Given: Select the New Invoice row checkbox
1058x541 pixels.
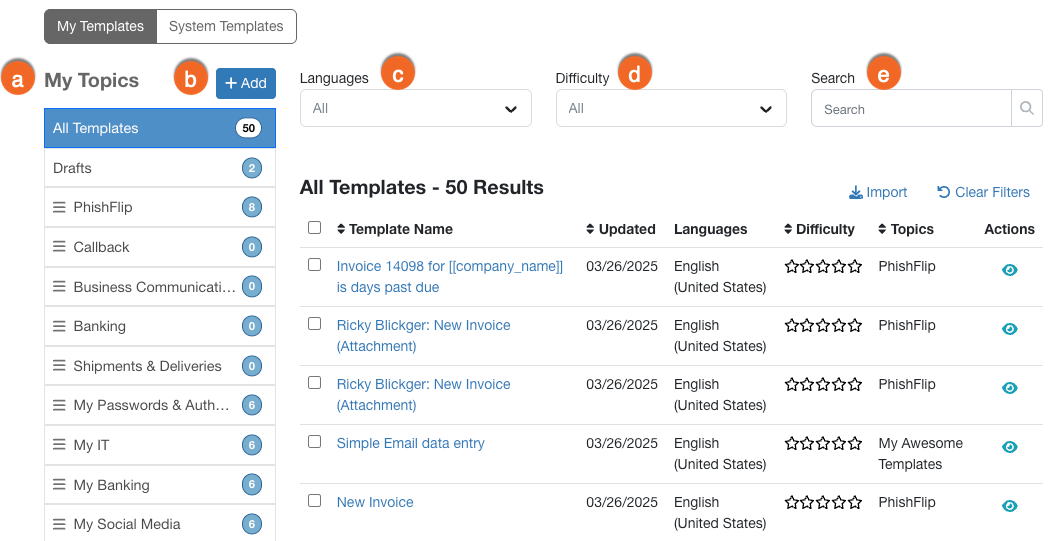Looking at the screenshot, I should pyautogui.click(x=314, y=501).
